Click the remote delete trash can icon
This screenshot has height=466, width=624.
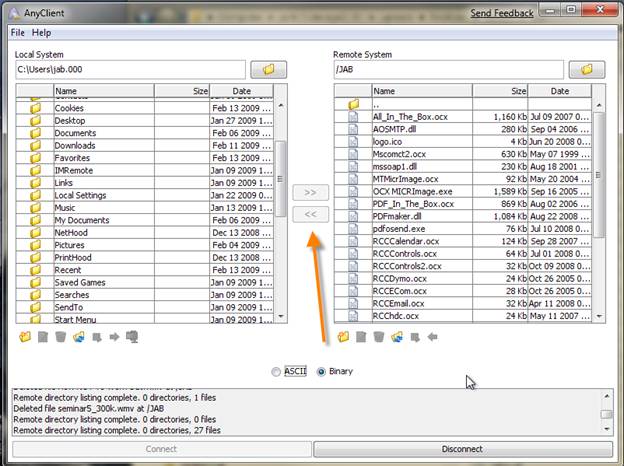pos(379,337)
